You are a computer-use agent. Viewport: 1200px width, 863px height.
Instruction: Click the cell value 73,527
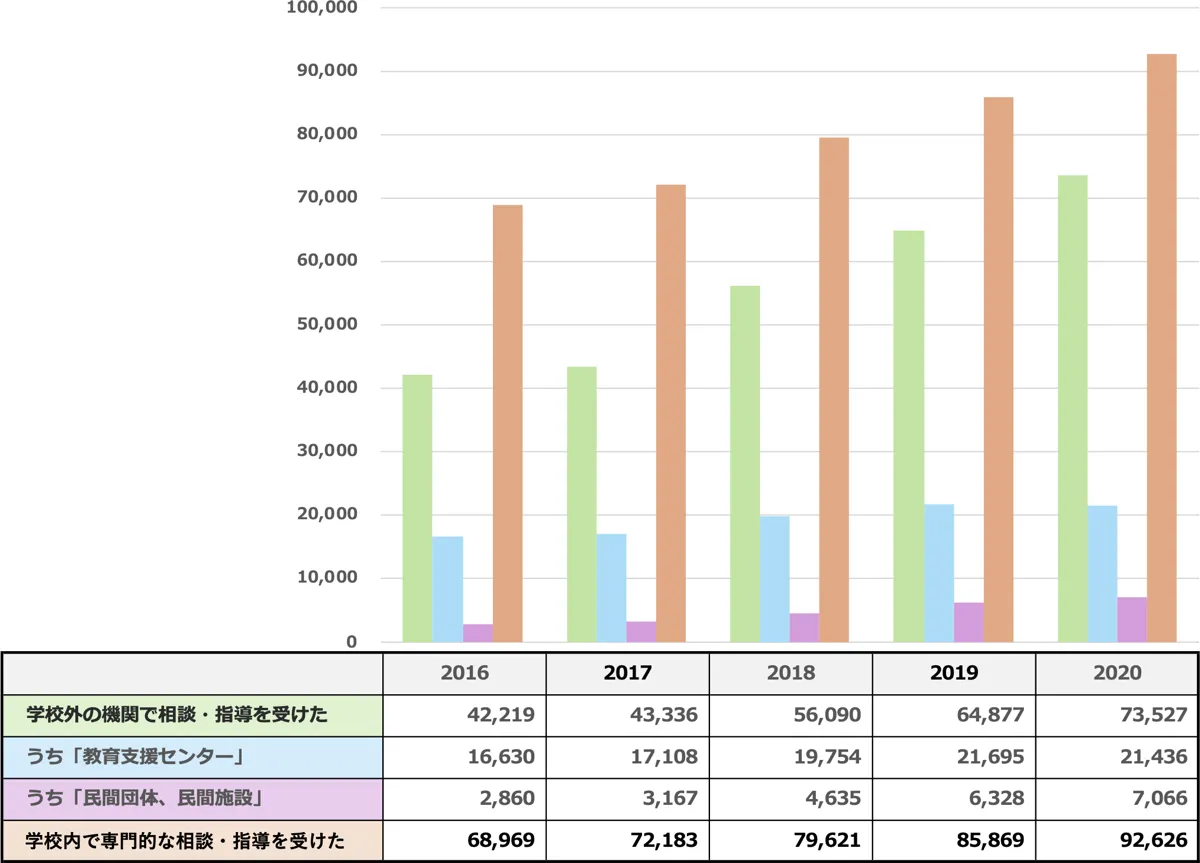click(x=1153, y=716)
